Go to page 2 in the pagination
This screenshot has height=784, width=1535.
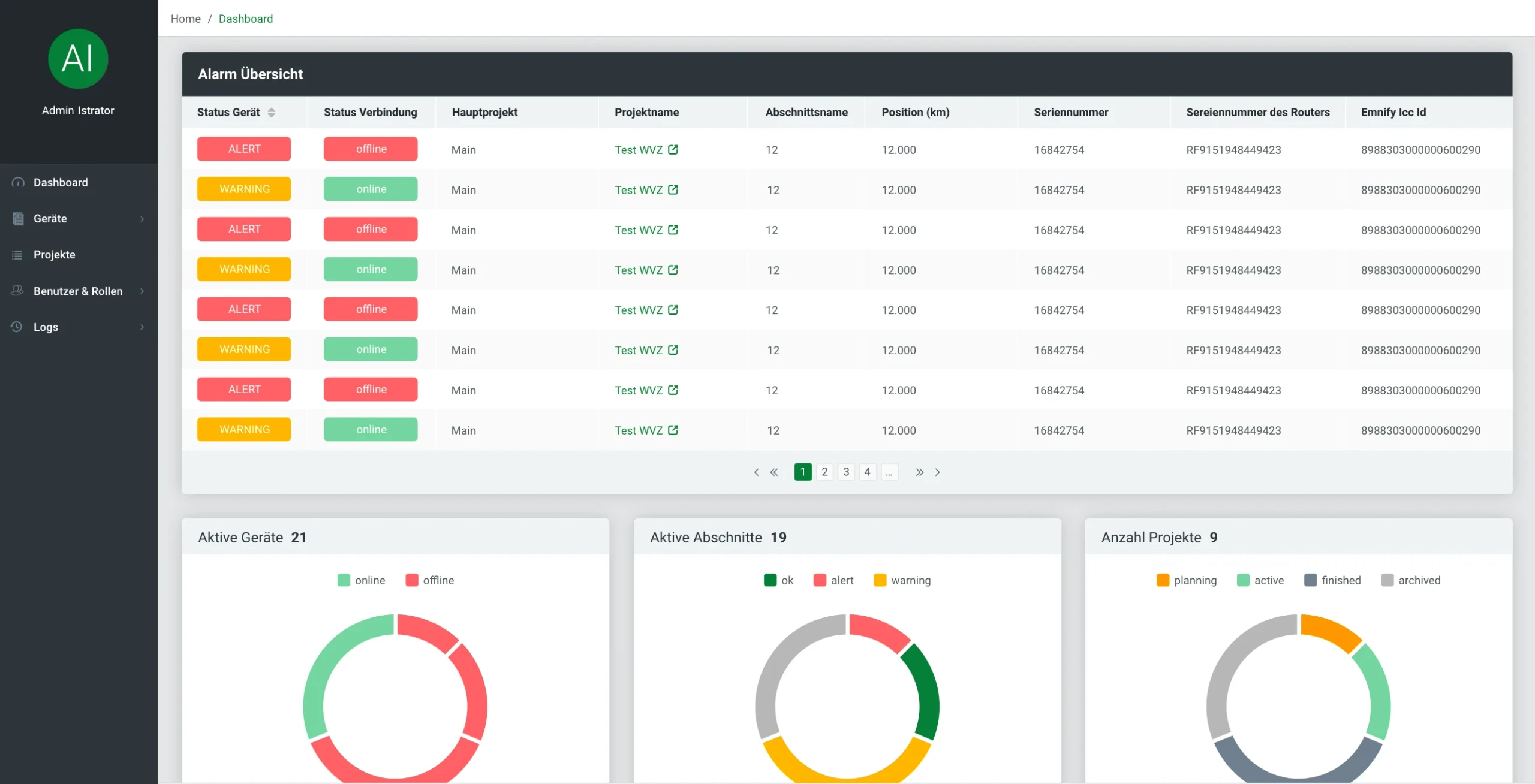(x=824, y=472)
